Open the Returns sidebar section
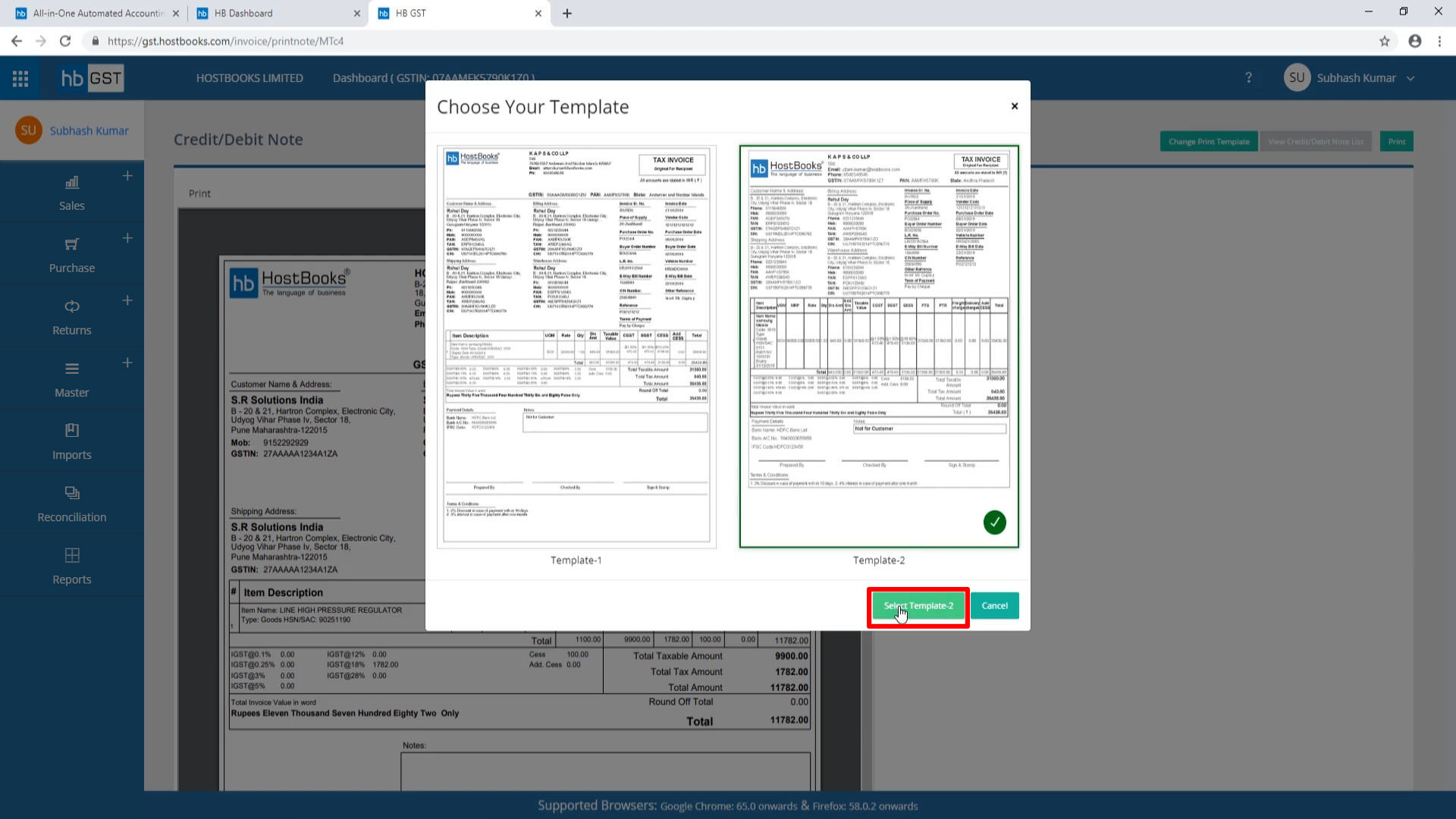Screen dimensions: 1456x819 (72, 318)
